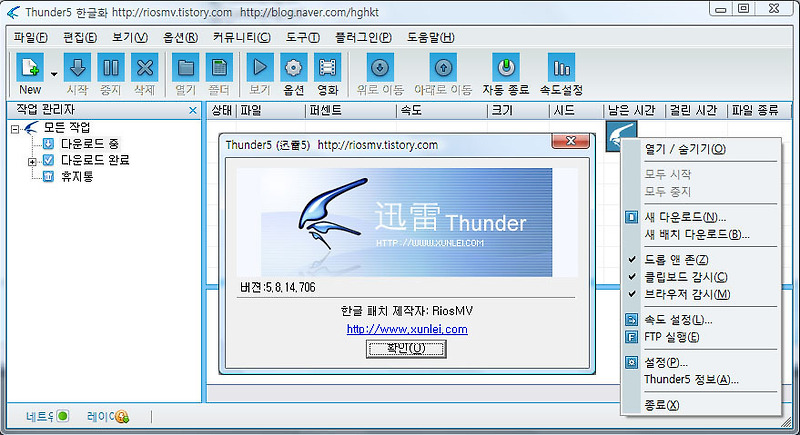The height and width of the screenshot is (435, 800).
Task: Open the 옵션 gear toolbar icon
Action: click(294, 68)
